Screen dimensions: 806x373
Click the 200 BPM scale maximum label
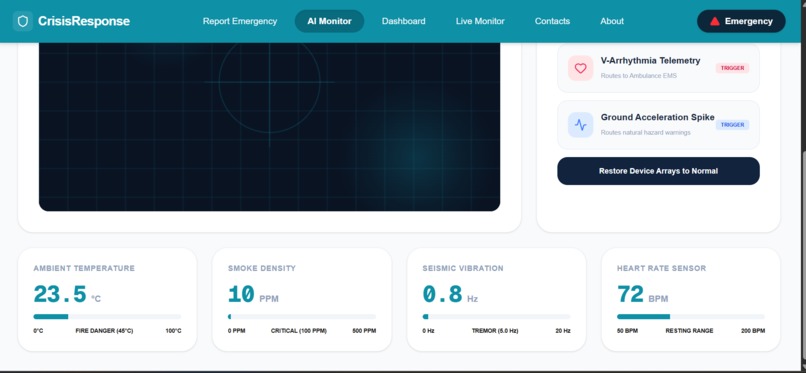[x=753, y=331]
